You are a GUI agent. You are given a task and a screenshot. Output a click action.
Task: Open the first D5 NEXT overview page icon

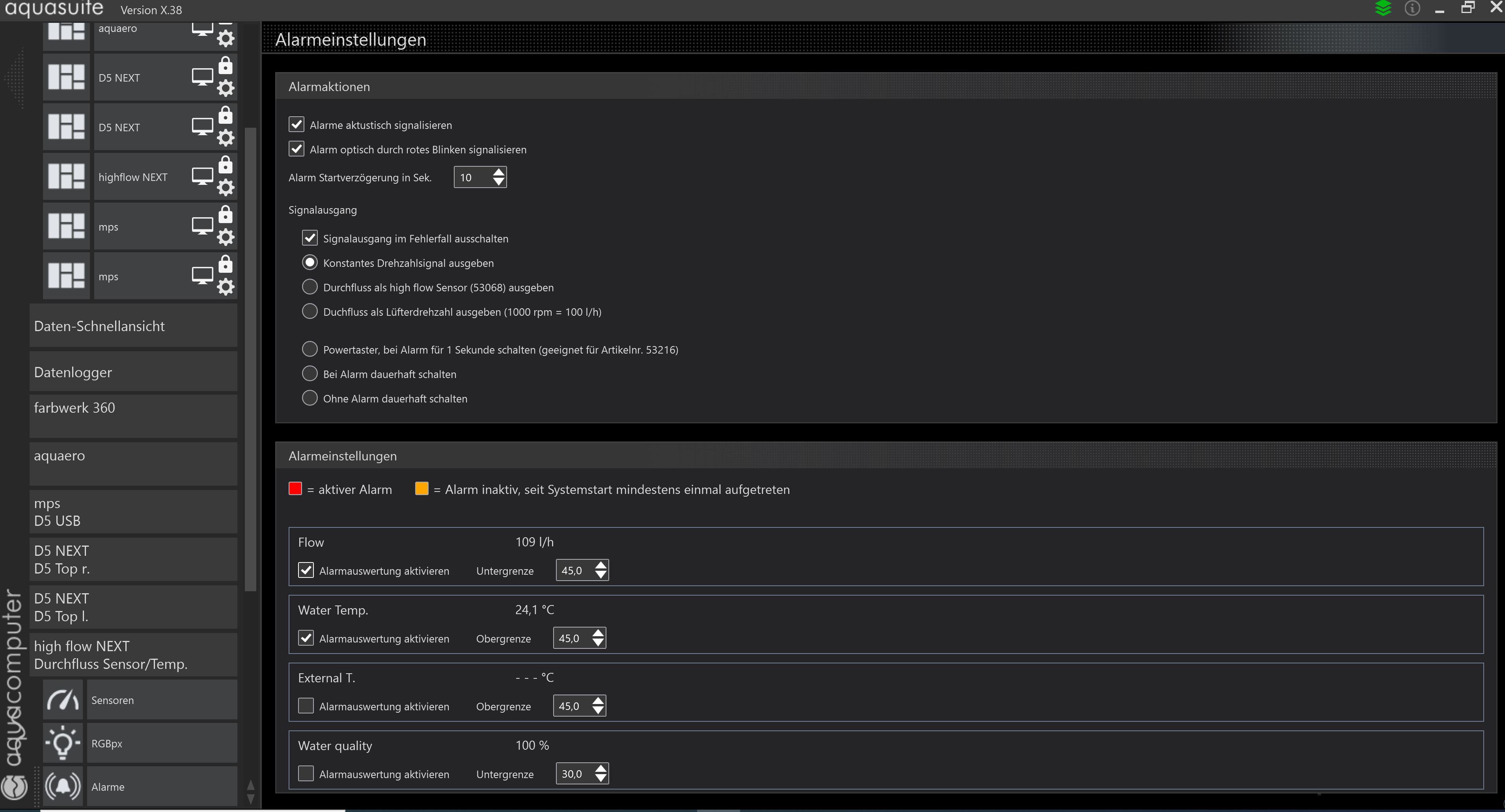tap(66, 77)
